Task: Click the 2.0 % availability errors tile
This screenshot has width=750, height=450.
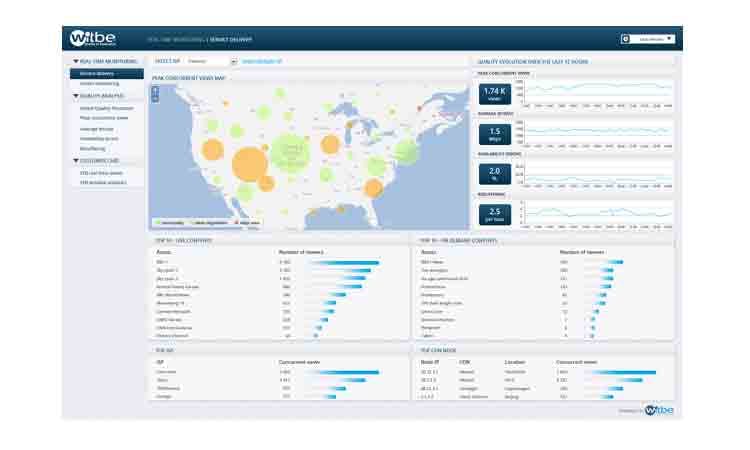Action: (495, 174)
